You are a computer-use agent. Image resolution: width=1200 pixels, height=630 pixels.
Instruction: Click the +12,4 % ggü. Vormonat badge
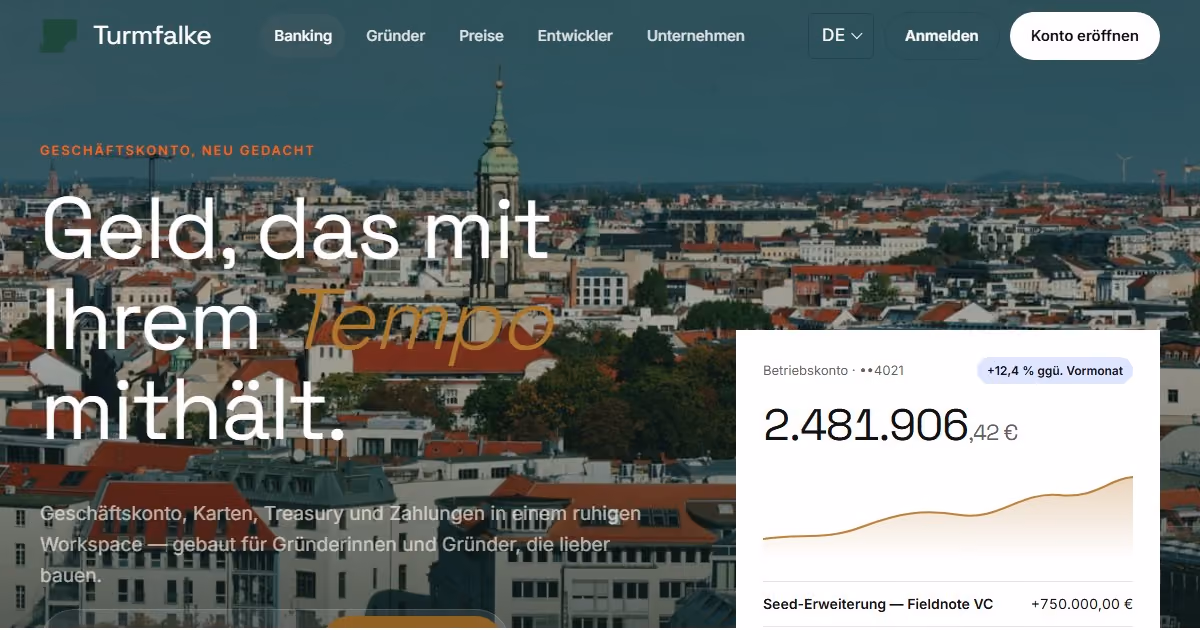(x=1055, y=370)
